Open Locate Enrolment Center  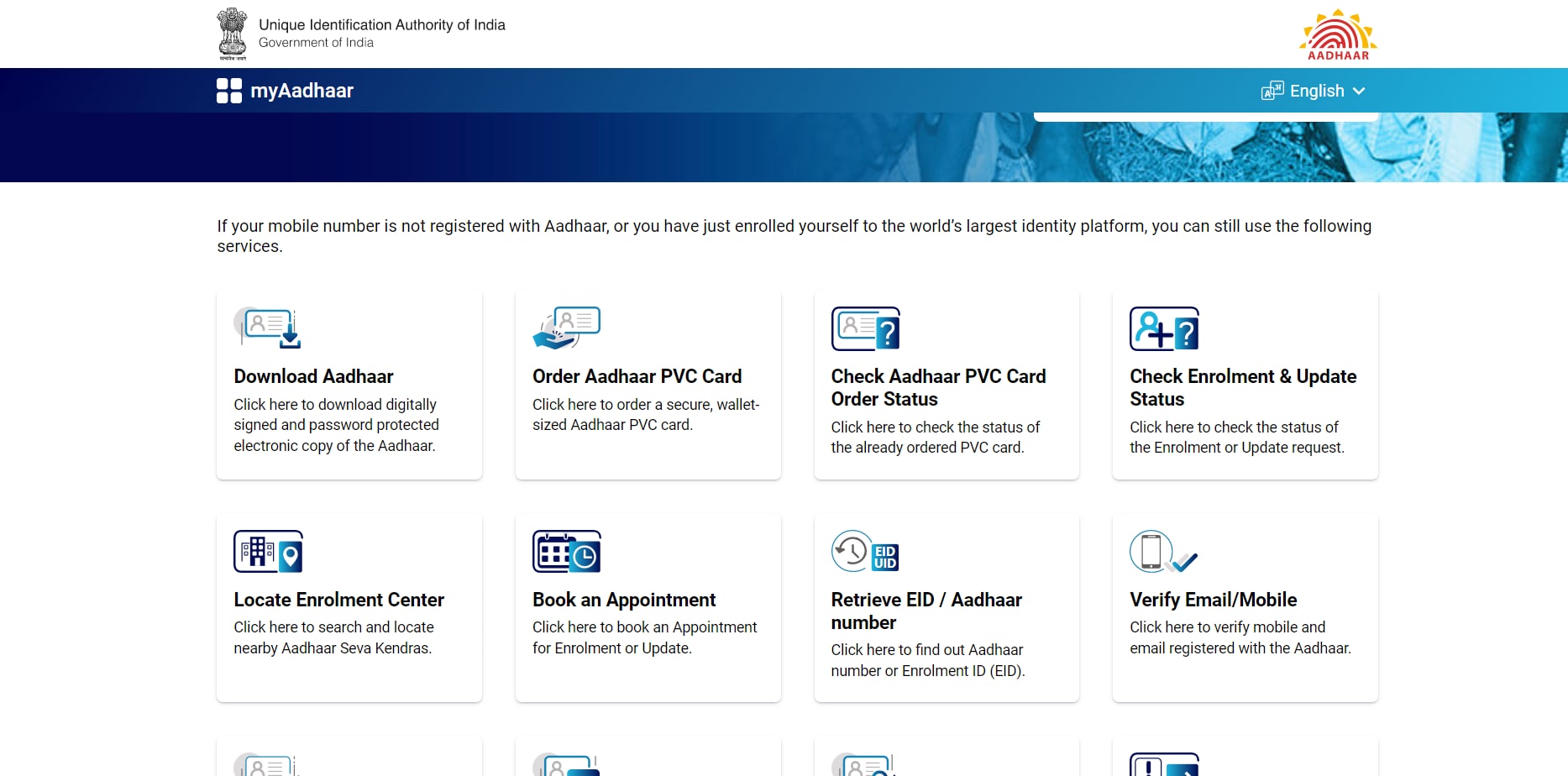click(349, 608)
